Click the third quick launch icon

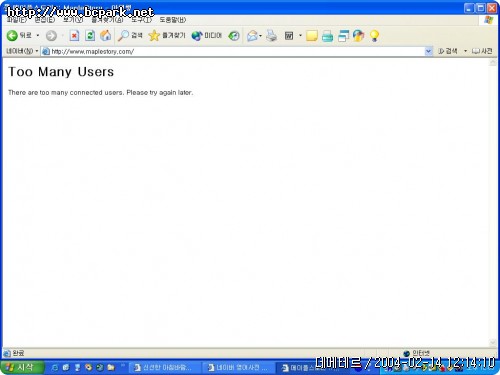pos(77,367)
